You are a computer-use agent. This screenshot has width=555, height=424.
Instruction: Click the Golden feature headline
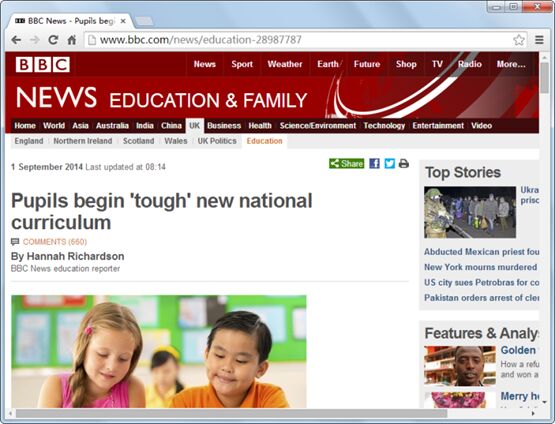[519, 350]
